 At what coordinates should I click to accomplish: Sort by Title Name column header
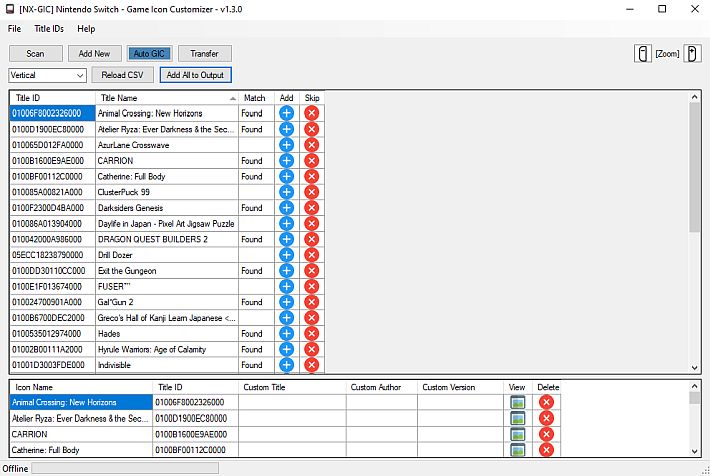(x=167, y=98)
